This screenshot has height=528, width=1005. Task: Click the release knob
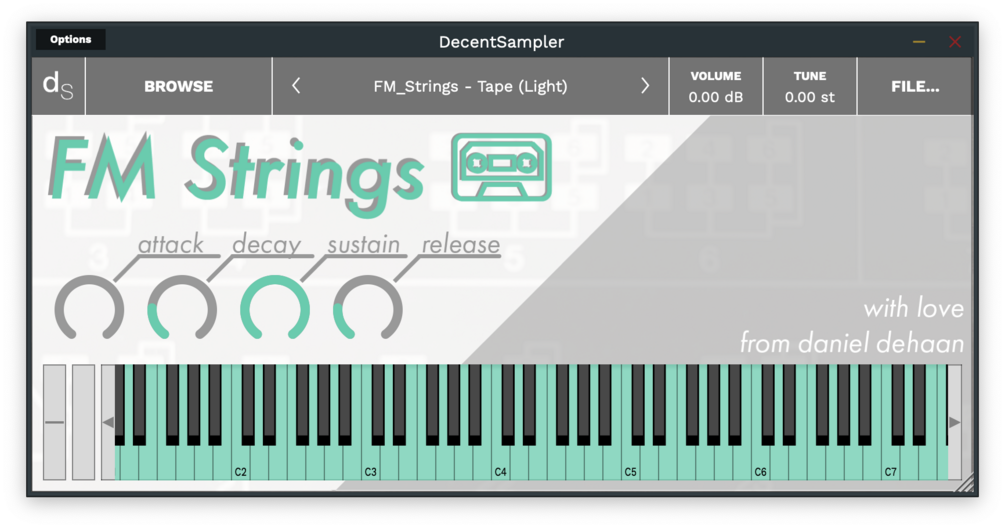pyautogui.click(x=368, y=308)
